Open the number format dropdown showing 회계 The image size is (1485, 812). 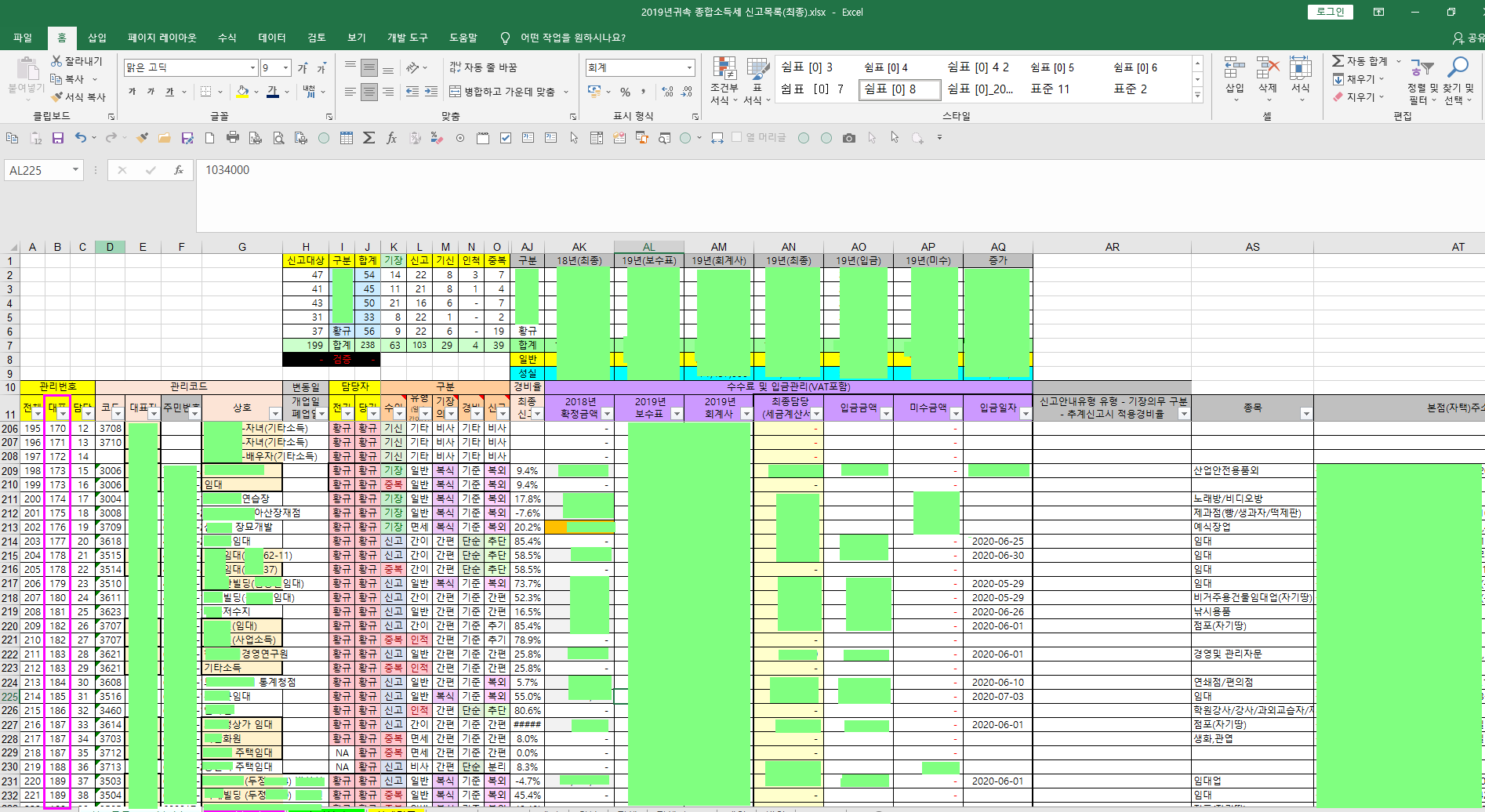(x=689, y=67)
